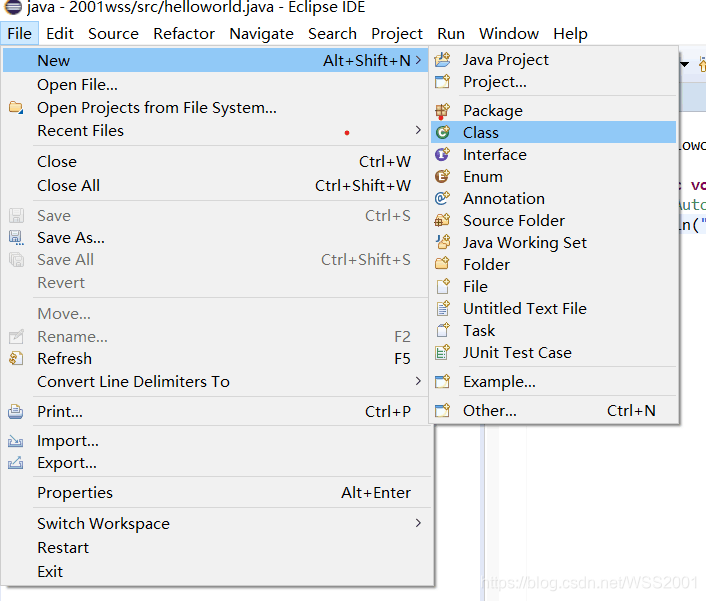Click the Project... wizard icon
This screenshot has height=601, width=706.
443,81
